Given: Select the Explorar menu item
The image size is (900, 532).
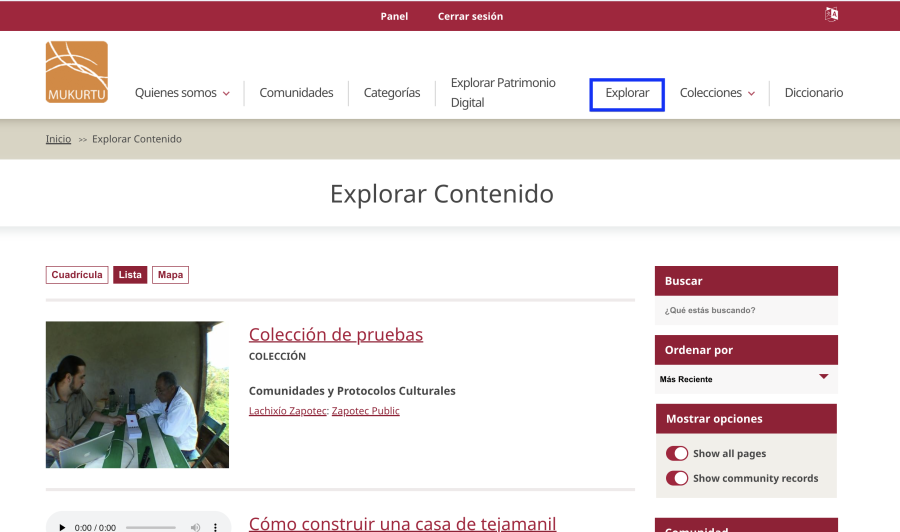Looking at the screenshot, I should pos(627,93).
